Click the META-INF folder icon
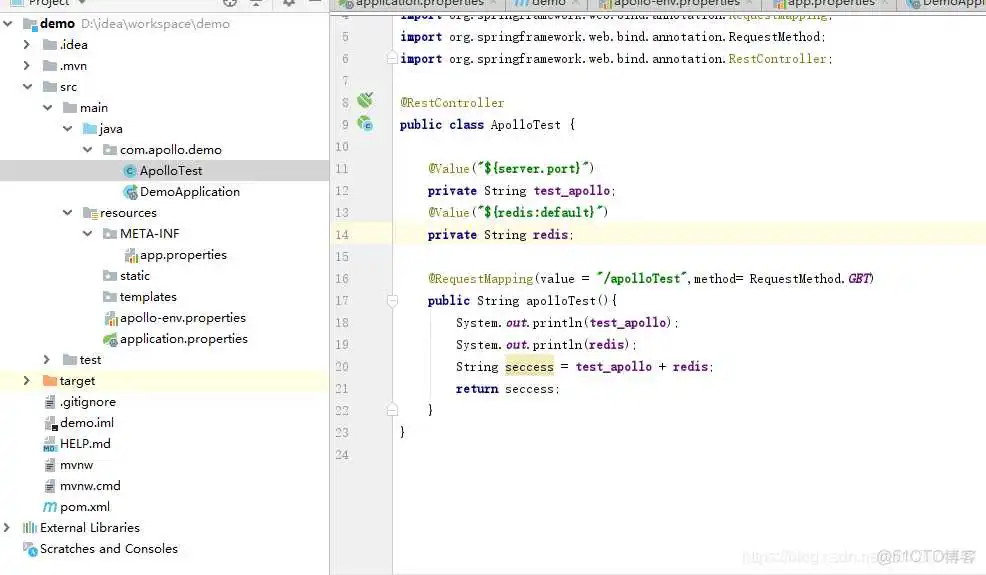The height and width of the screenshot is (575, 986). [110, 234]
